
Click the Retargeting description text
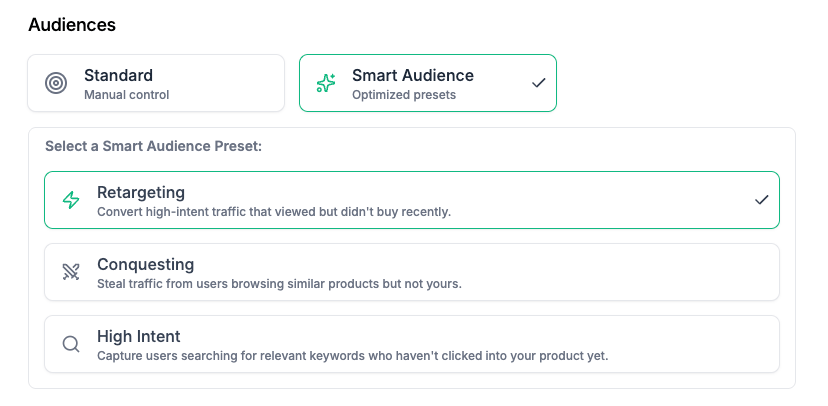274,212
